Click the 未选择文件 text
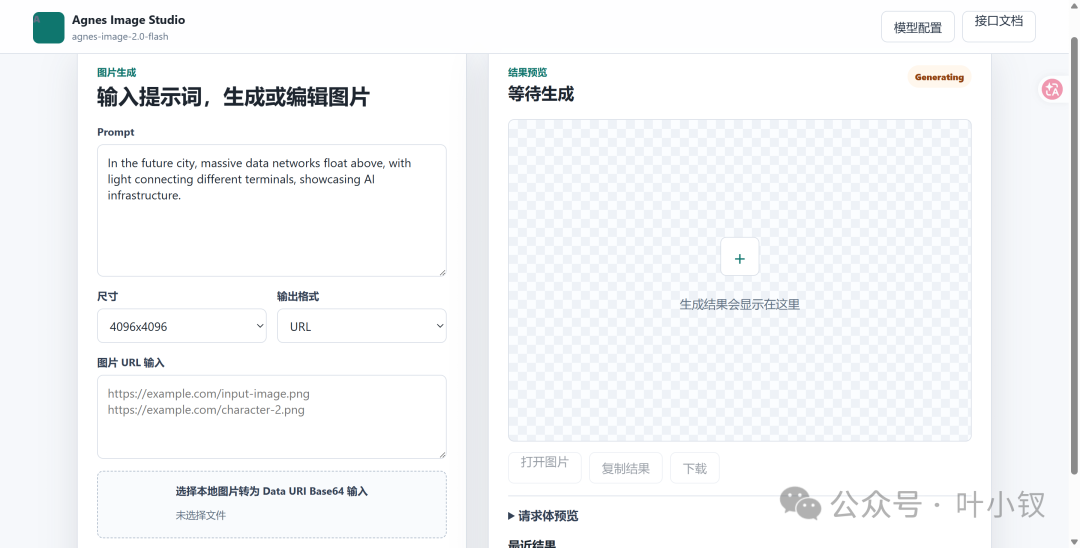This screenshot has width=1080, height=548. pyautogui.click(x=200, y=515)
